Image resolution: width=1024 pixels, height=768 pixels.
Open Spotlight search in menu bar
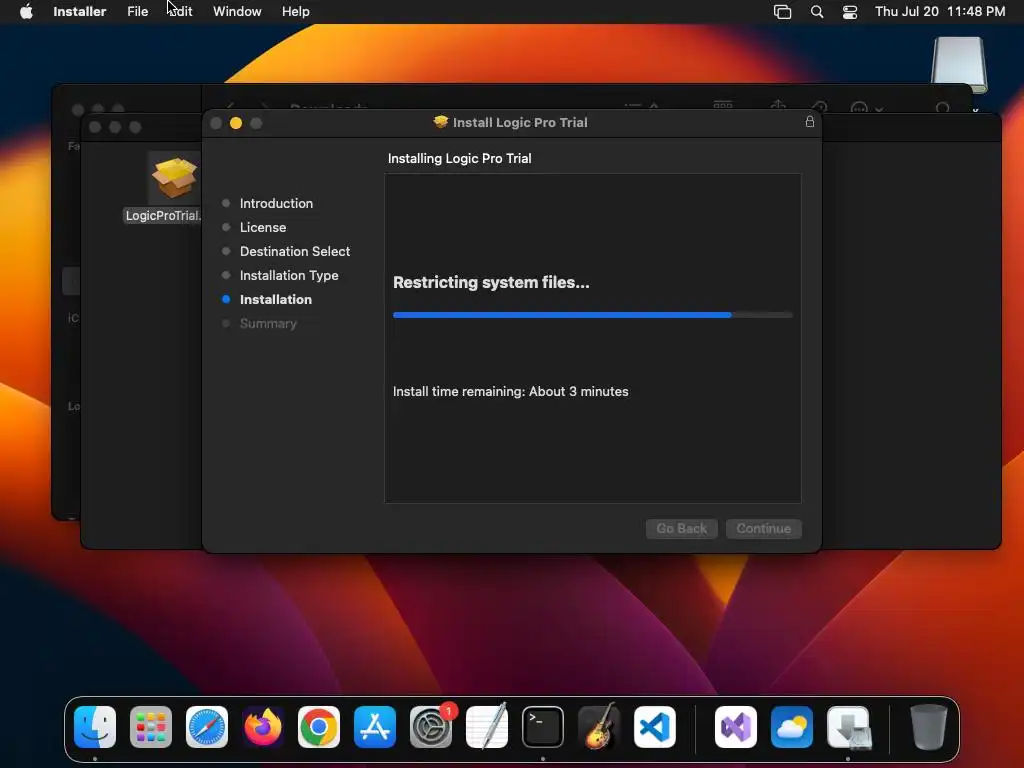coord(817,11)
